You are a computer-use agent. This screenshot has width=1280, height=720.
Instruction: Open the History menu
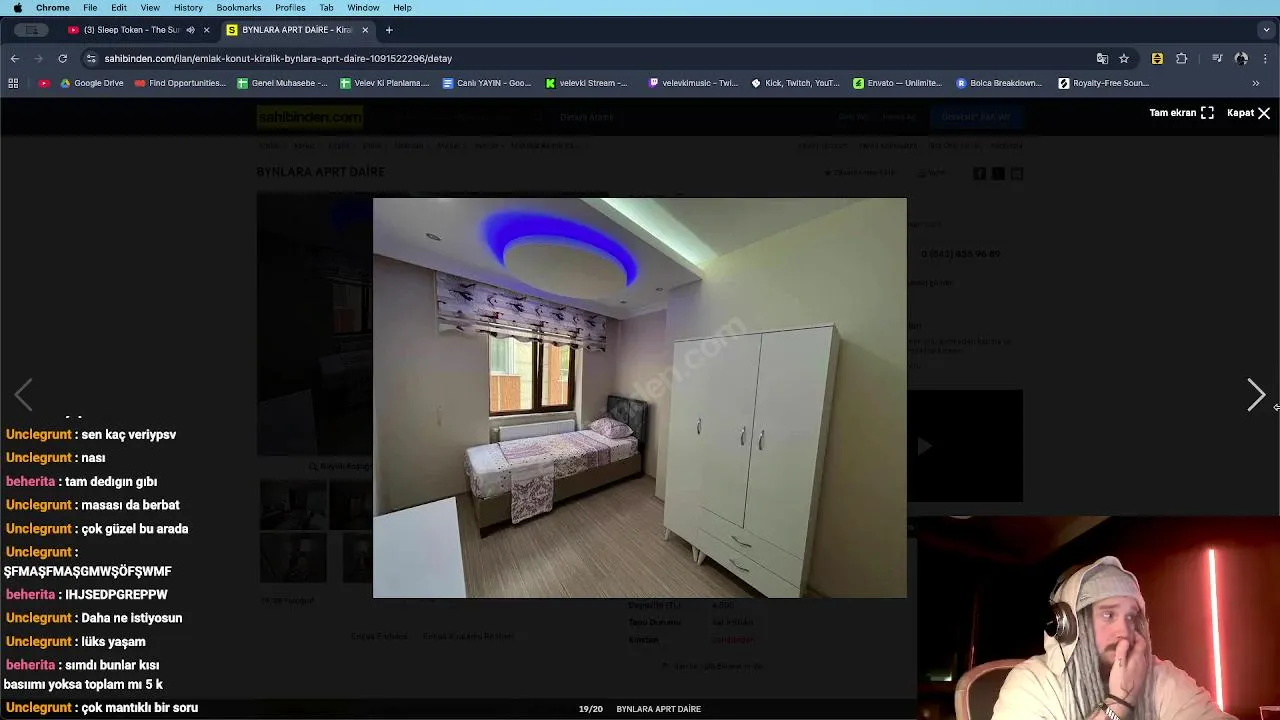coord(188,8)
